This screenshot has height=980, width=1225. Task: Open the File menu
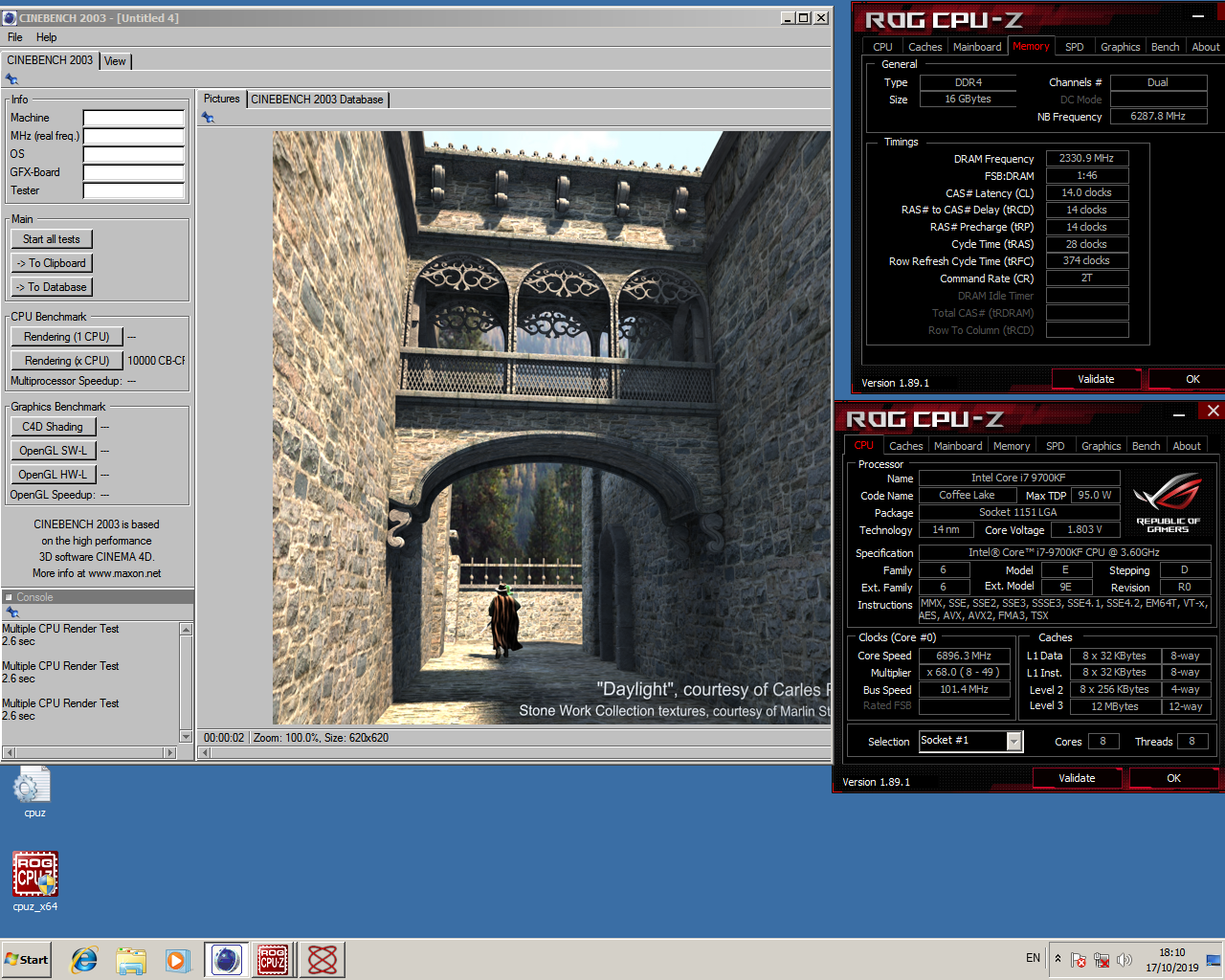(x=15, y=37)
